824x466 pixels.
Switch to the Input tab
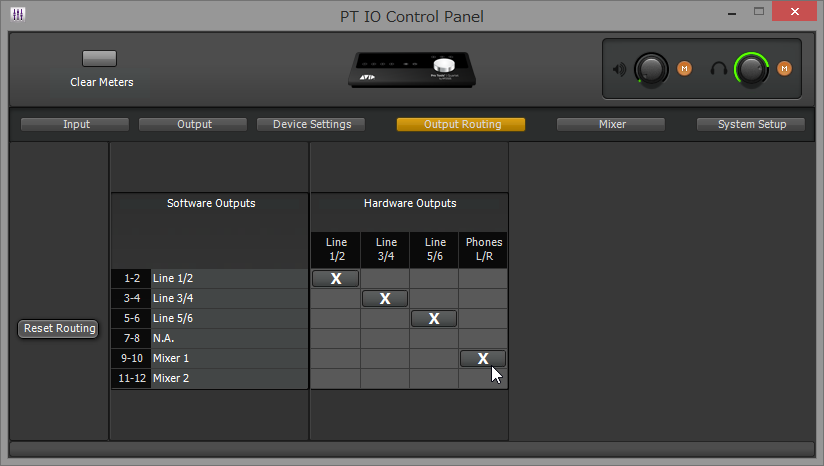pos(75,125)
